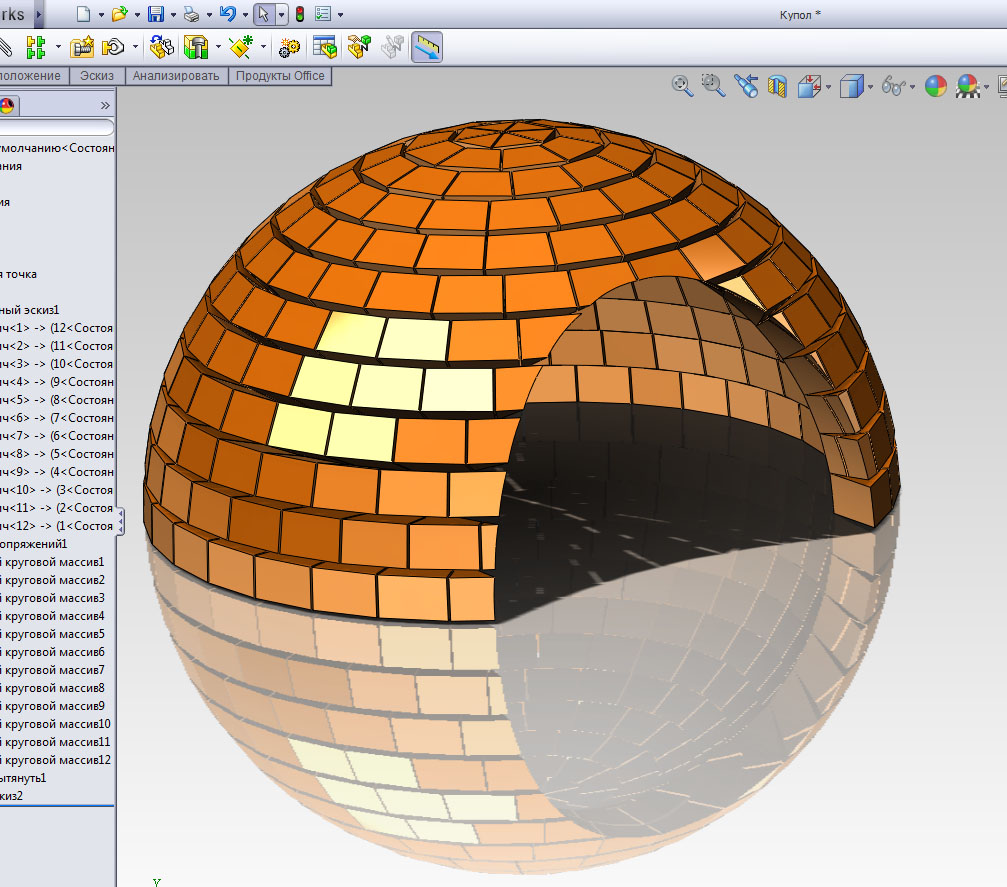The width and height of the screenshot is (1007, 887).
Task: Click the Edit Appearance color sphere
Action: click(935, 86)
